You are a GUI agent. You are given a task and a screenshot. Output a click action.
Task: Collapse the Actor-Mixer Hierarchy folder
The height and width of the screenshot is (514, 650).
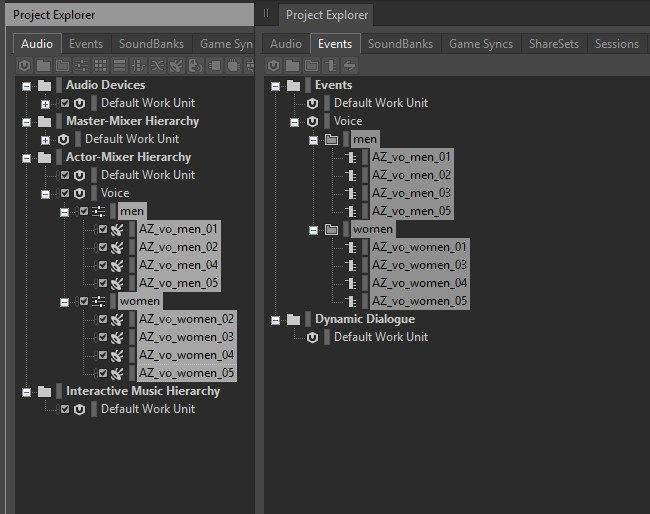click(27, 158)
